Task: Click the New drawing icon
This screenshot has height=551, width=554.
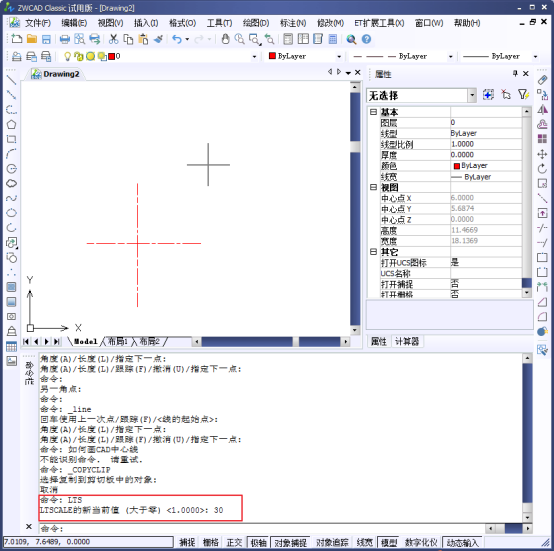Action: pyautogui.click(x=16, y=39)
